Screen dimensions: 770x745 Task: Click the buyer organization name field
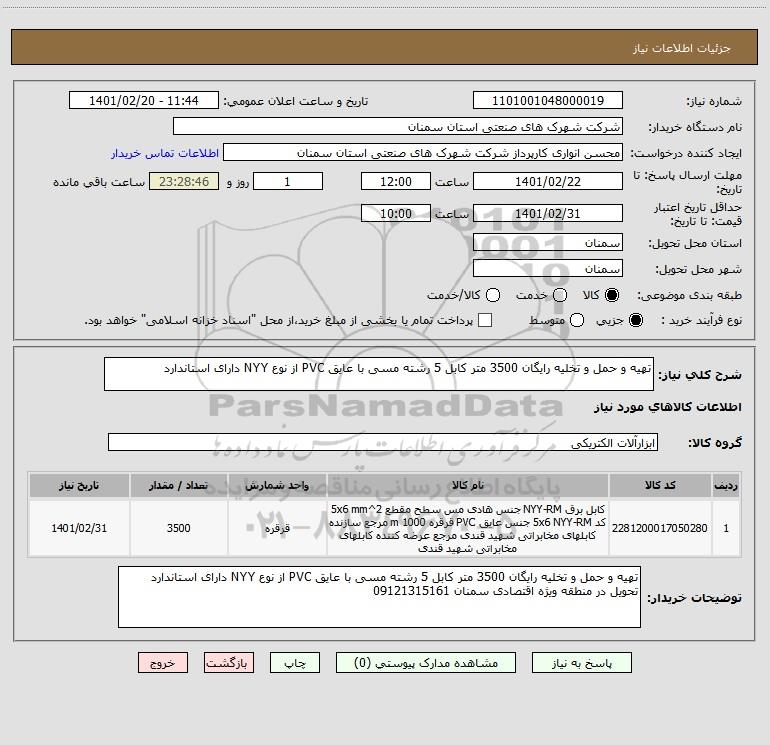click(x=398, y=127)
